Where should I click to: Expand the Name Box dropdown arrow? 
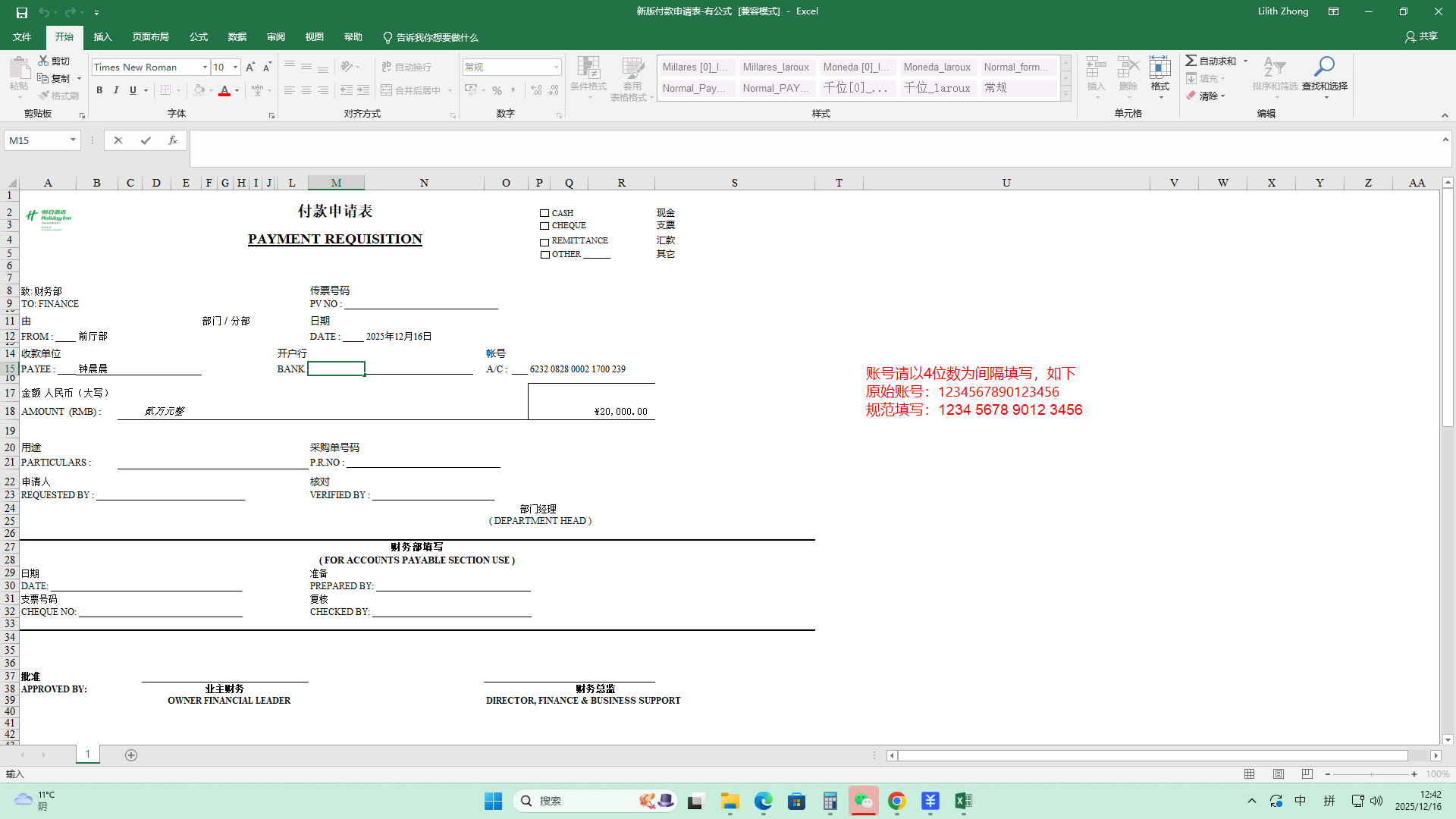tap(73, 140)
